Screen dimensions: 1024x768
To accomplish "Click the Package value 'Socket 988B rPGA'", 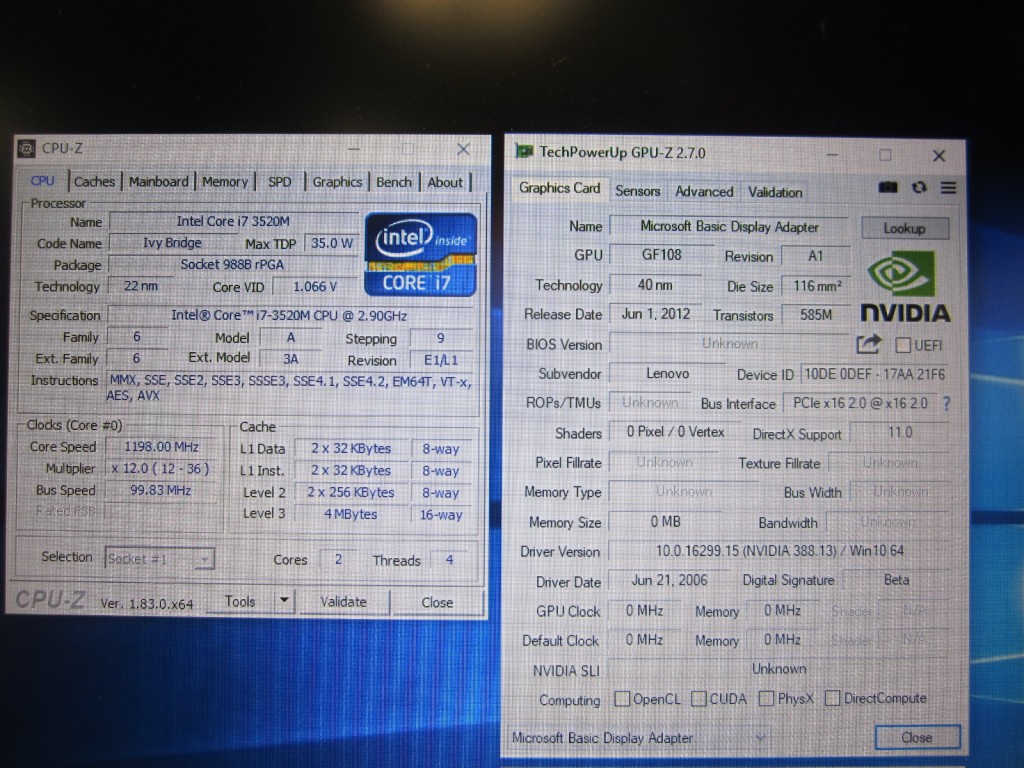I will pos(232,264).
